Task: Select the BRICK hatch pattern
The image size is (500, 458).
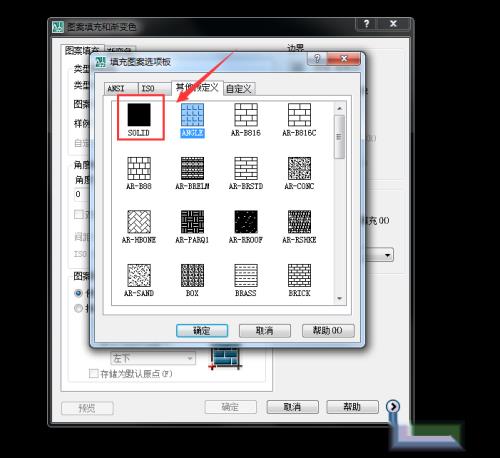Action: pyautogui.click(x=299, y=275)
